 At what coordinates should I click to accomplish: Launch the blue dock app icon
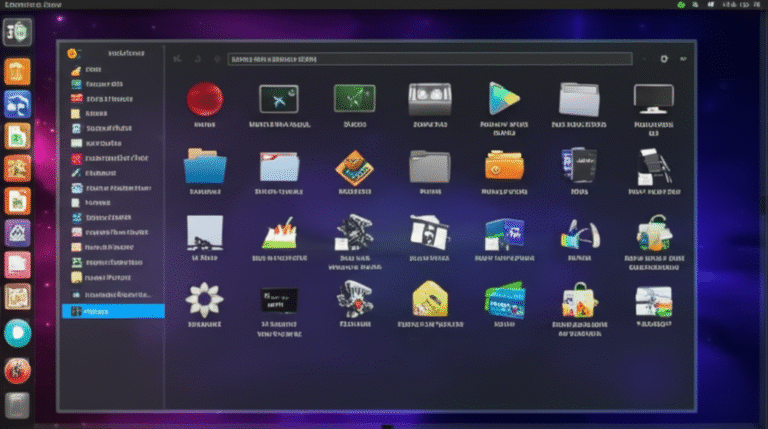[18, 104]
